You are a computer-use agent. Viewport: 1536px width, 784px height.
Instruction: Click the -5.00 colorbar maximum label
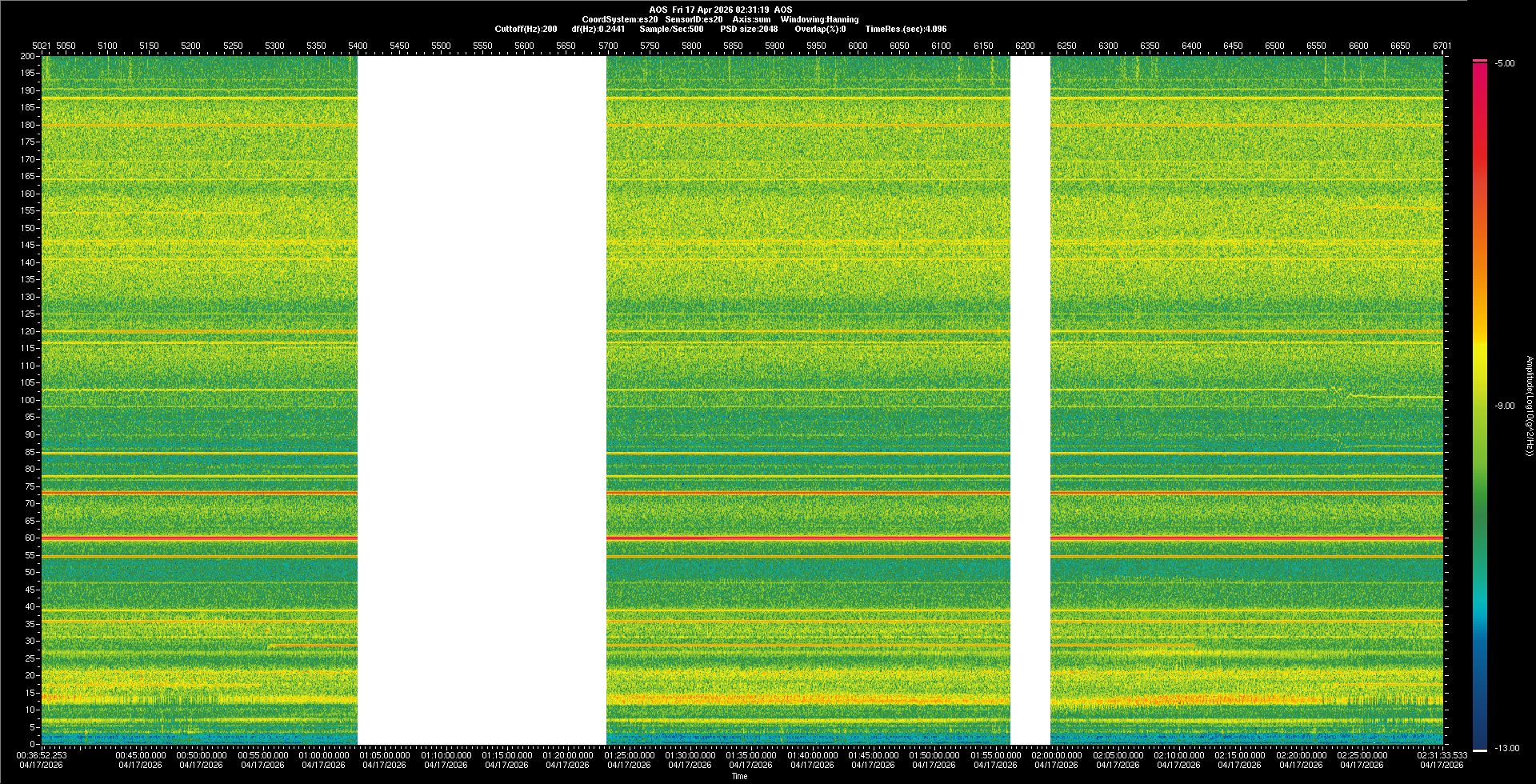(1504, 64)
